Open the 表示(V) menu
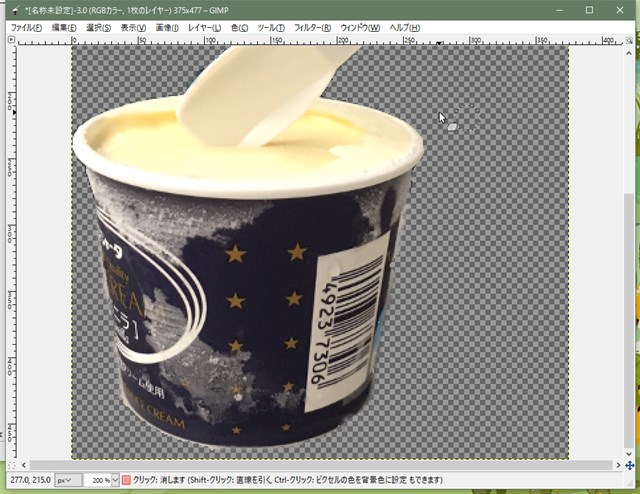This screenshot has height=494, width=640. pos(132,27)
